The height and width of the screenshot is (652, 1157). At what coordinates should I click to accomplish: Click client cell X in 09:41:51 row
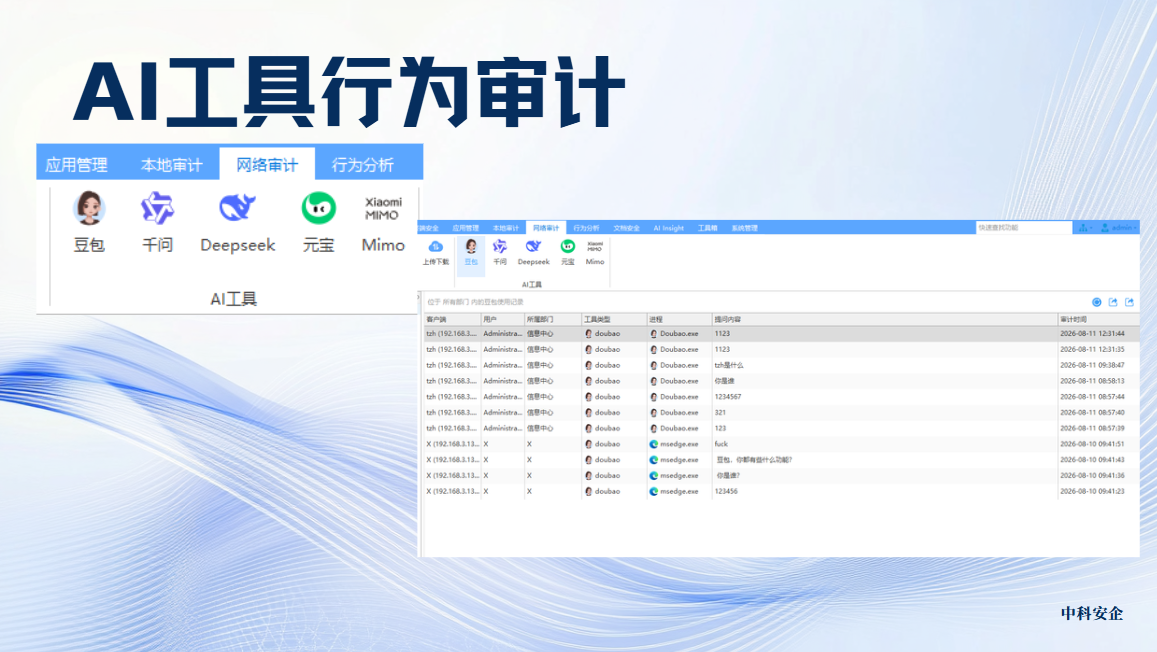(452, 445)
